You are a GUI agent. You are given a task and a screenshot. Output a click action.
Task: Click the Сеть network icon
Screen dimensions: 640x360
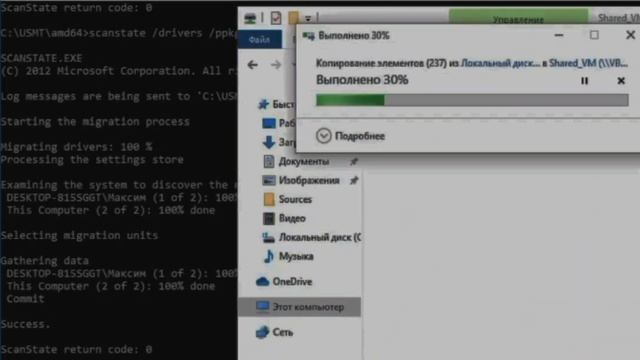pos(262,332)
